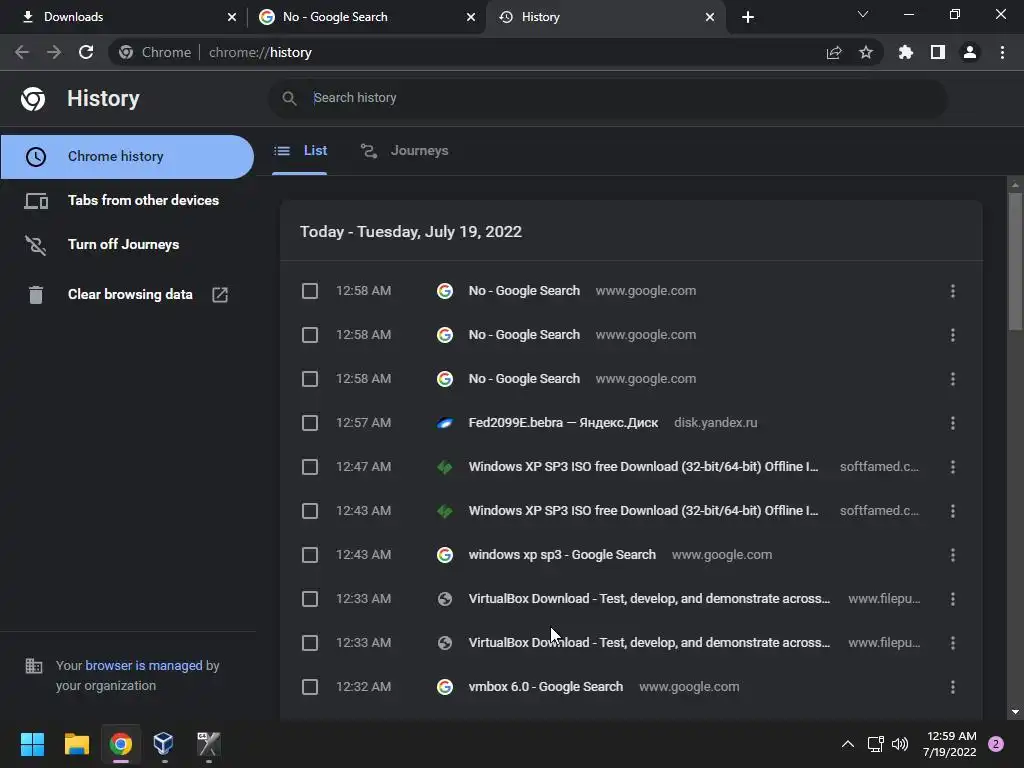Bookmark this page with the star icon
Screen dimensions: 1024x768
866,52
